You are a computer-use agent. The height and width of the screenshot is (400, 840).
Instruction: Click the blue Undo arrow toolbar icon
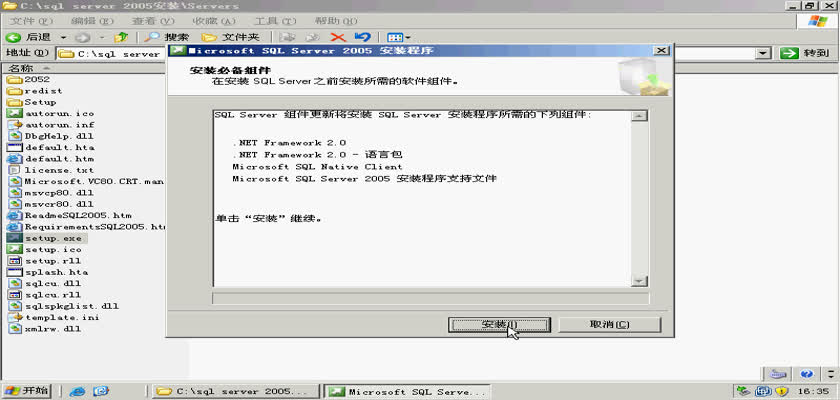click(x=363, y=37)
